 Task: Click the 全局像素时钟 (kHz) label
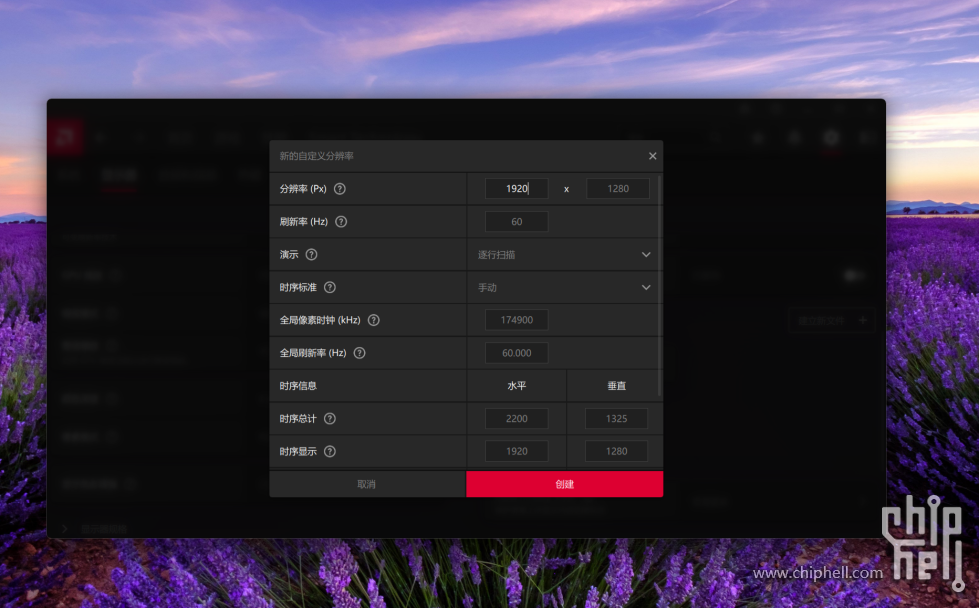coord(320,320)
